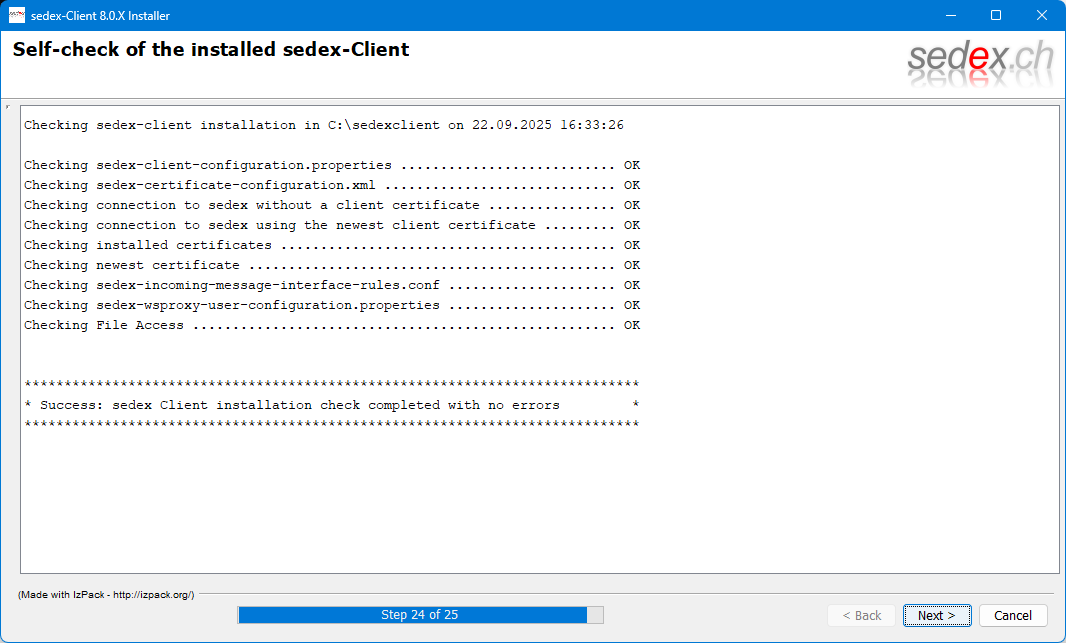Click the sedex-incoming-message-interface-rules.conf line
Image resolution: width=1066 pixels, height=643 pixels.
(x=330, y=285)
